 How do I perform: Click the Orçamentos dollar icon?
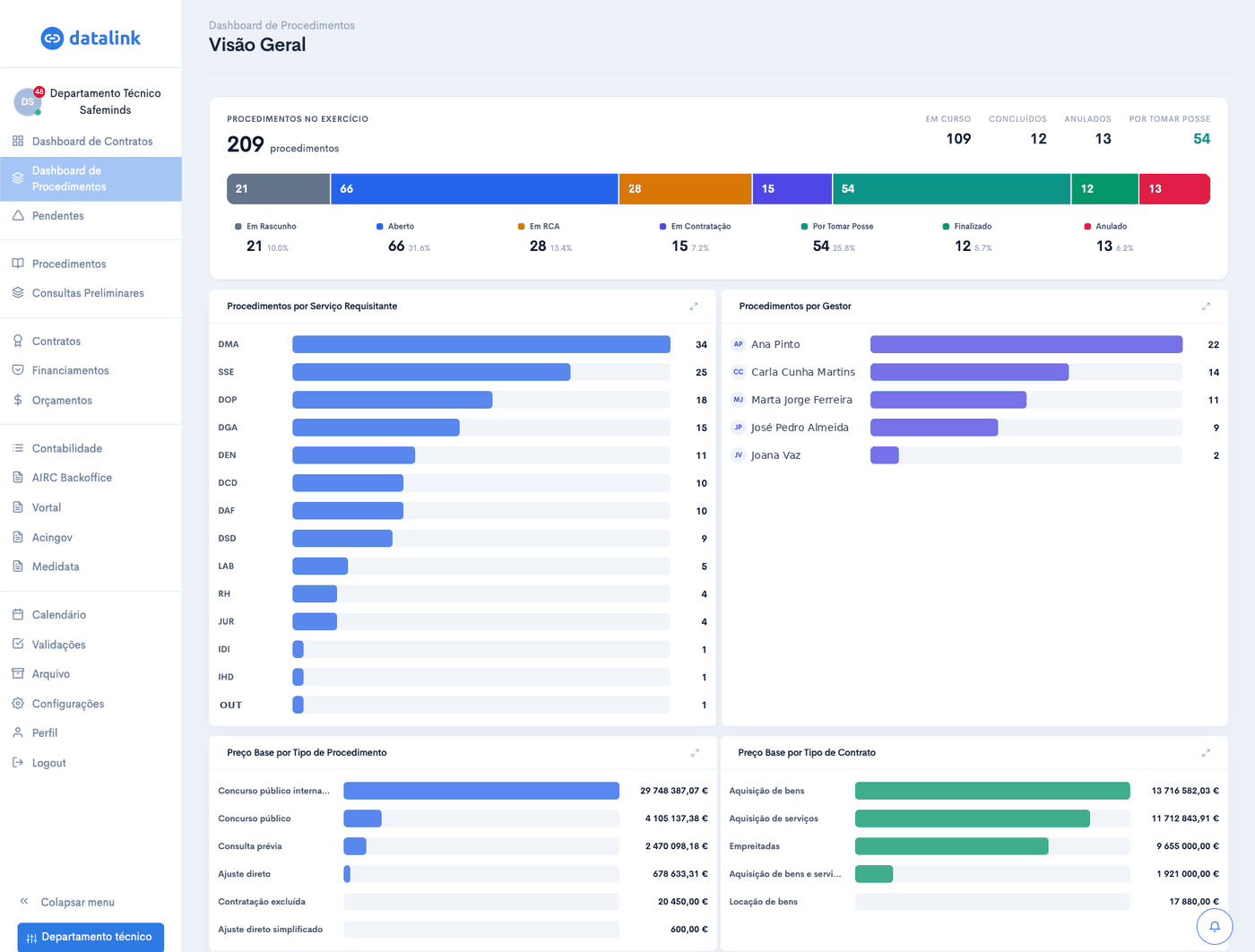coord(18,400)
